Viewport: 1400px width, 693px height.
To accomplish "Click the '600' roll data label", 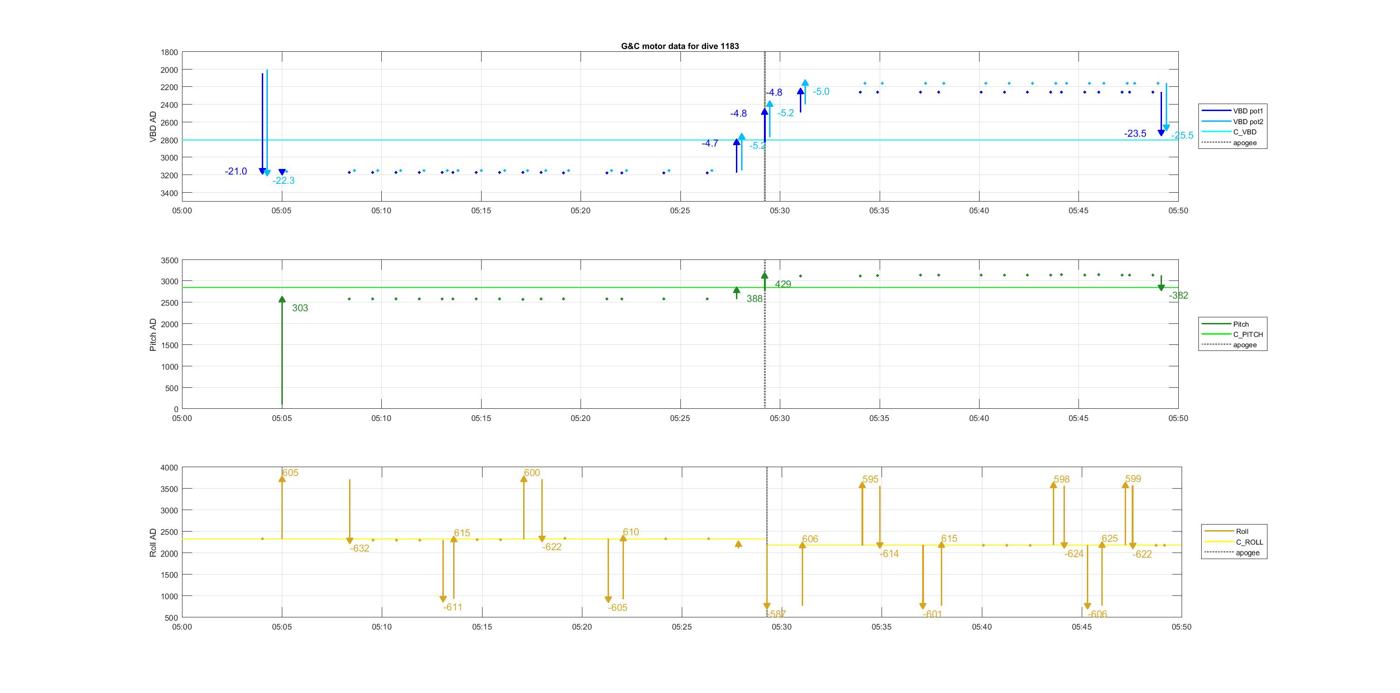I will [x=532, y=473].
